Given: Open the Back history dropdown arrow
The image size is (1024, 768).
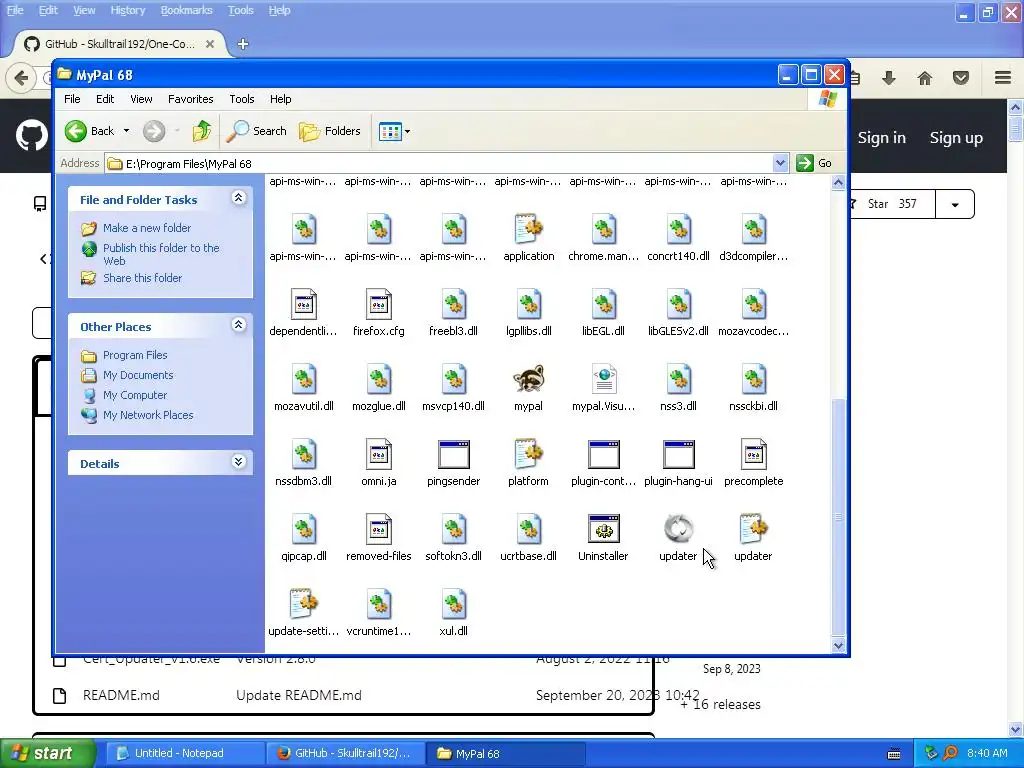Looking at the screenshot, I should pos(127,131).
